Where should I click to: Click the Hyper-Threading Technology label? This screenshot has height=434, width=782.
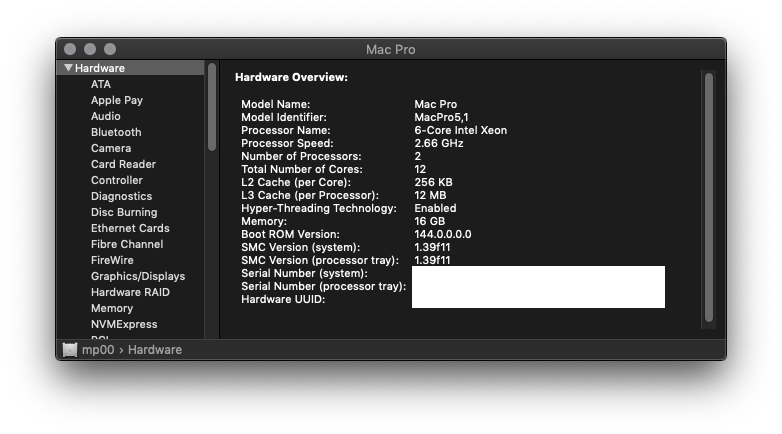tap(319, 208)
